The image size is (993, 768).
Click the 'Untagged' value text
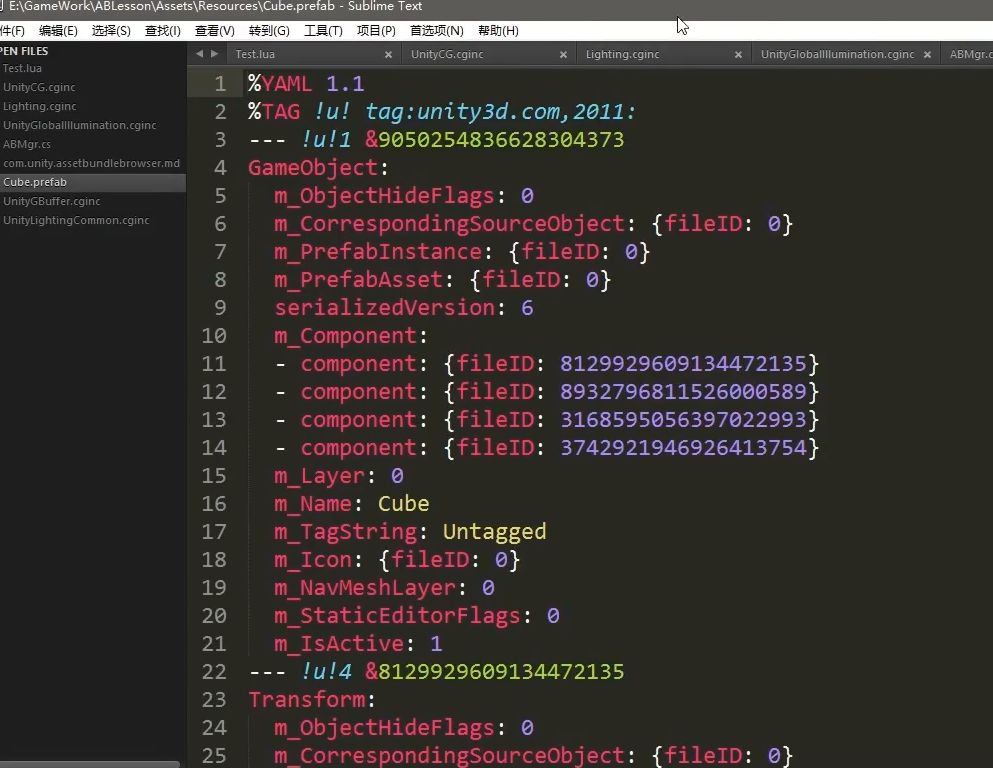(x=494, y=532)
